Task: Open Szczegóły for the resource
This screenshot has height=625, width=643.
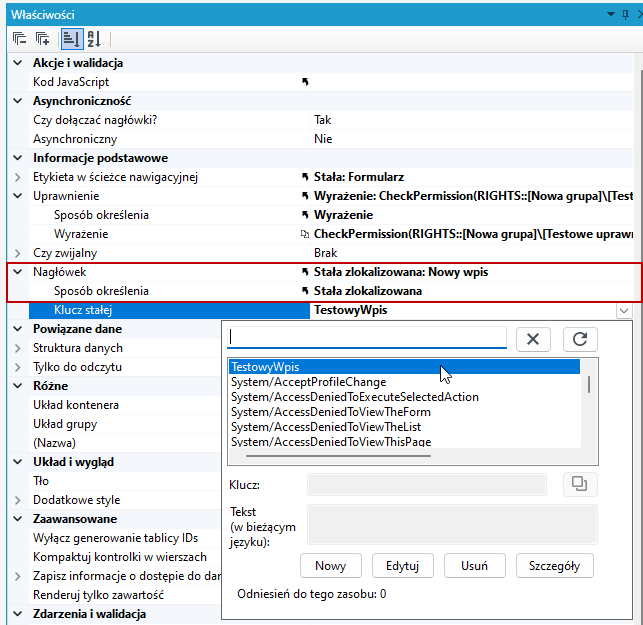Action: (554, 566)
